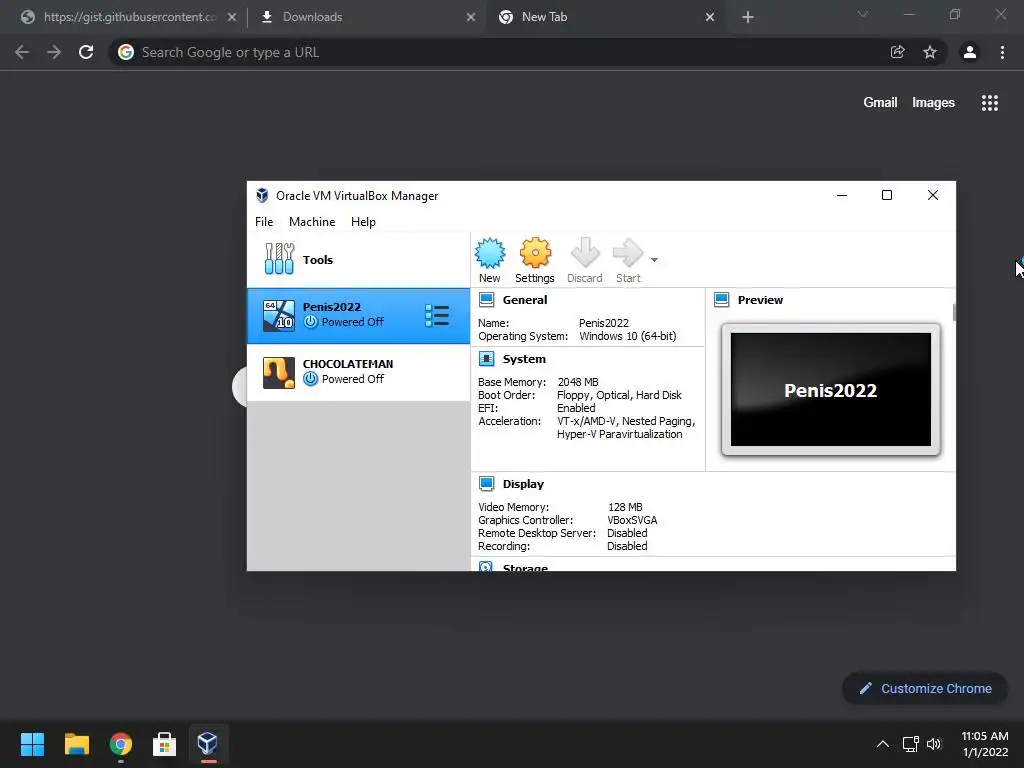Open Chrome's three-dot menu
Screen dimensions: 1024x768
pyautogui.click(x=1002, y=52)
